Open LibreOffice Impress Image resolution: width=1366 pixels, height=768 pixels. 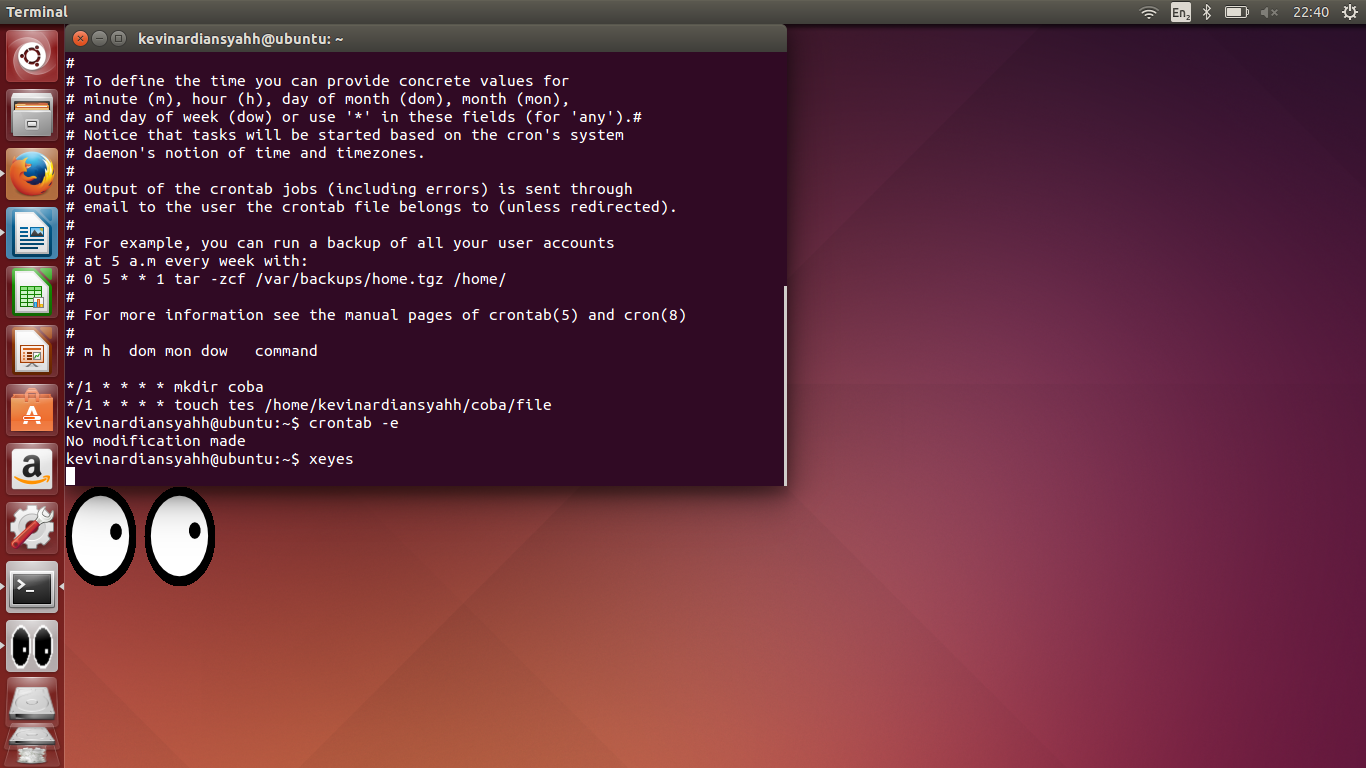click(32, 348)
